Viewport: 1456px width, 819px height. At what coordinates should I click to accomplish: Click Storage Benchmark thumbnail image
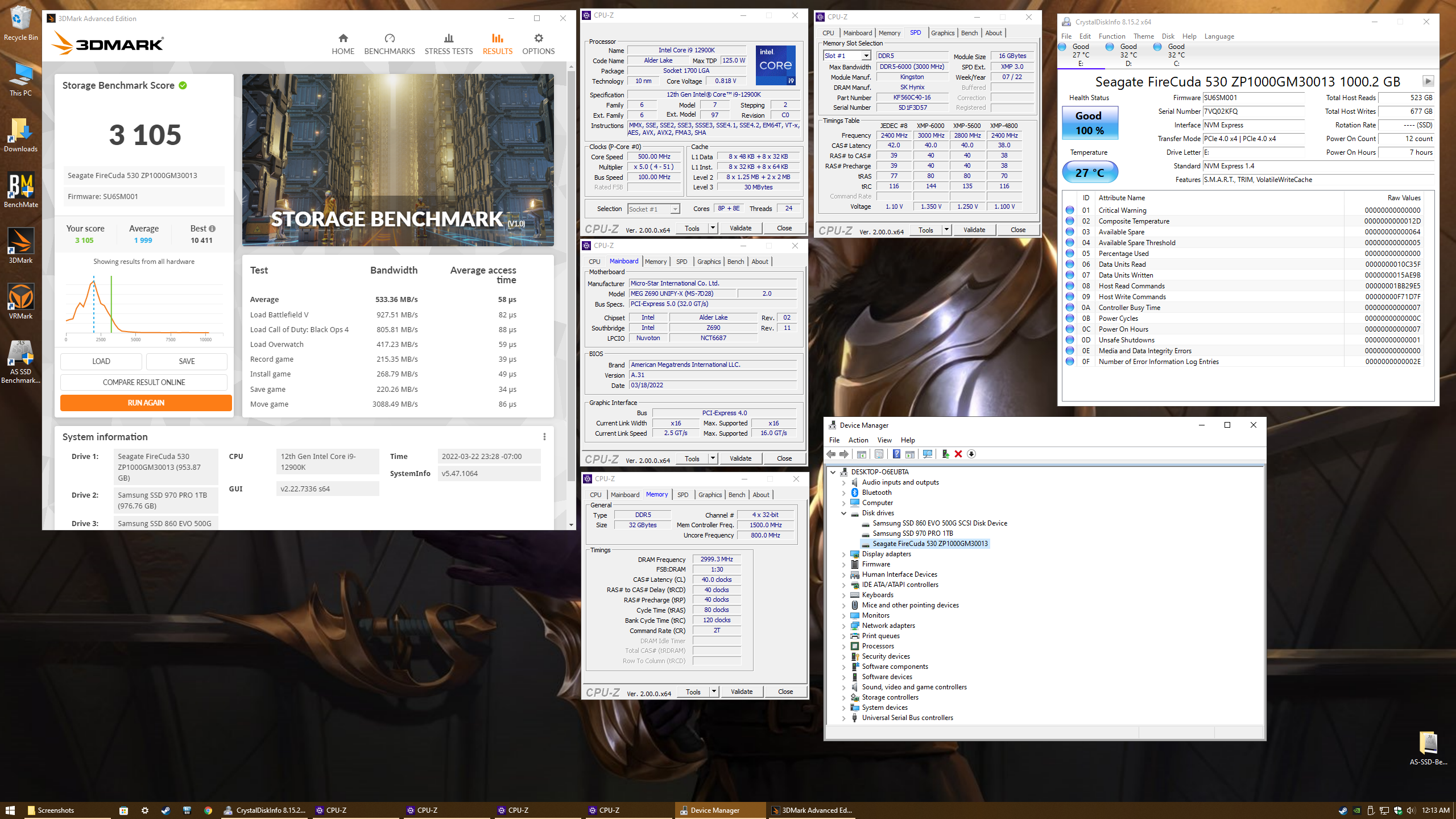pyautogui.click(x=398, y=160)
